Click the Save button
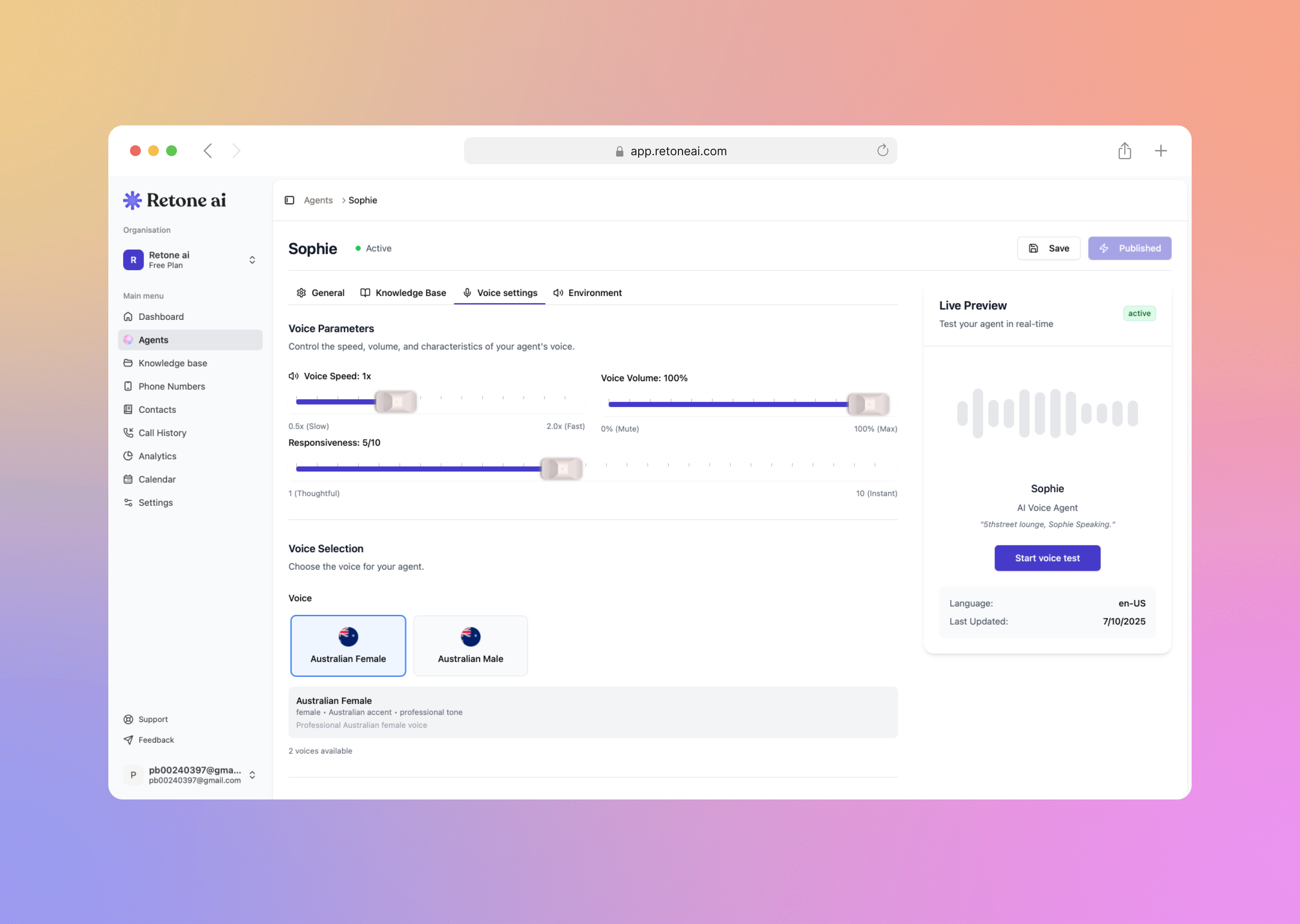Viewport: 1300px width, 924px height. tap(1049, 249)
